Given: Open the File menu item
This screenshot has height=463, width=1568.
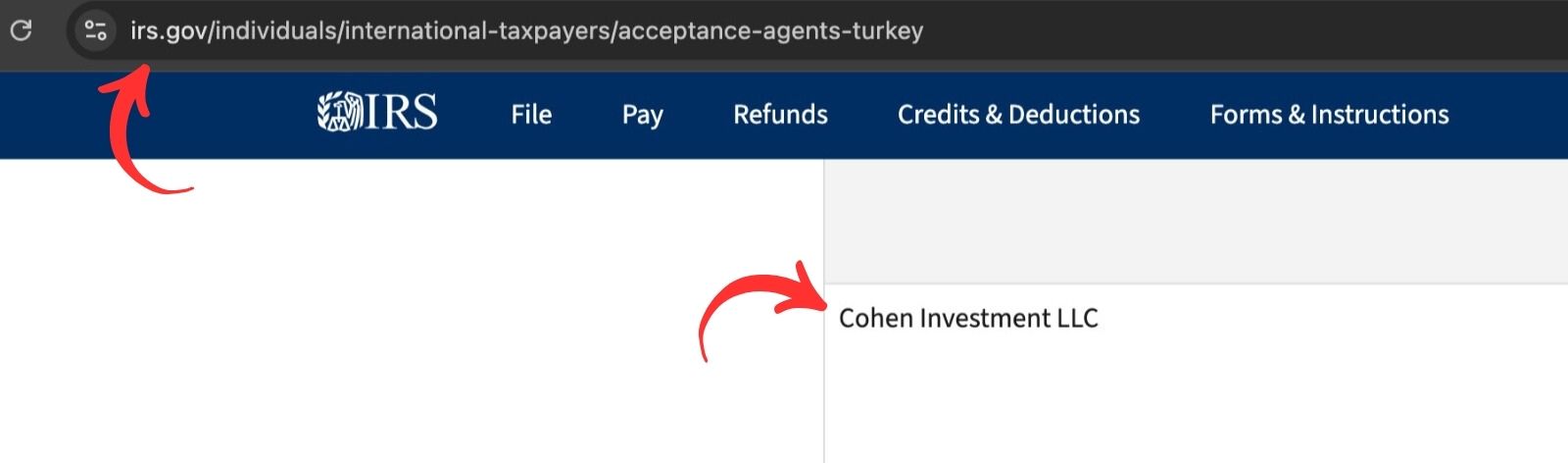Looking at the screenshot, I should [x=531, y=115].
